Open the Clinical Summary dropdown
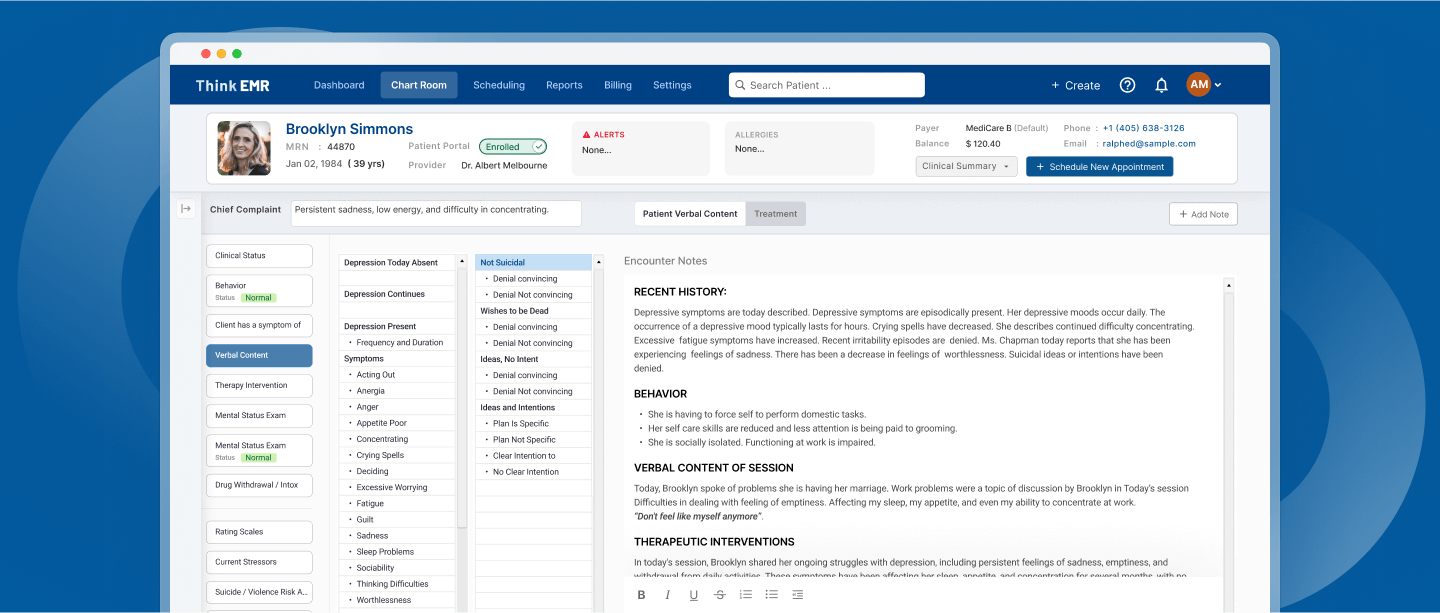The image size is (1440, 613). point(966,166)
